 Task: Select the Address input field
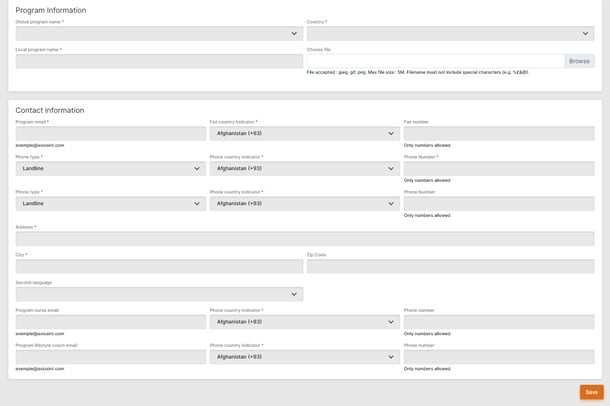[304, 238]
